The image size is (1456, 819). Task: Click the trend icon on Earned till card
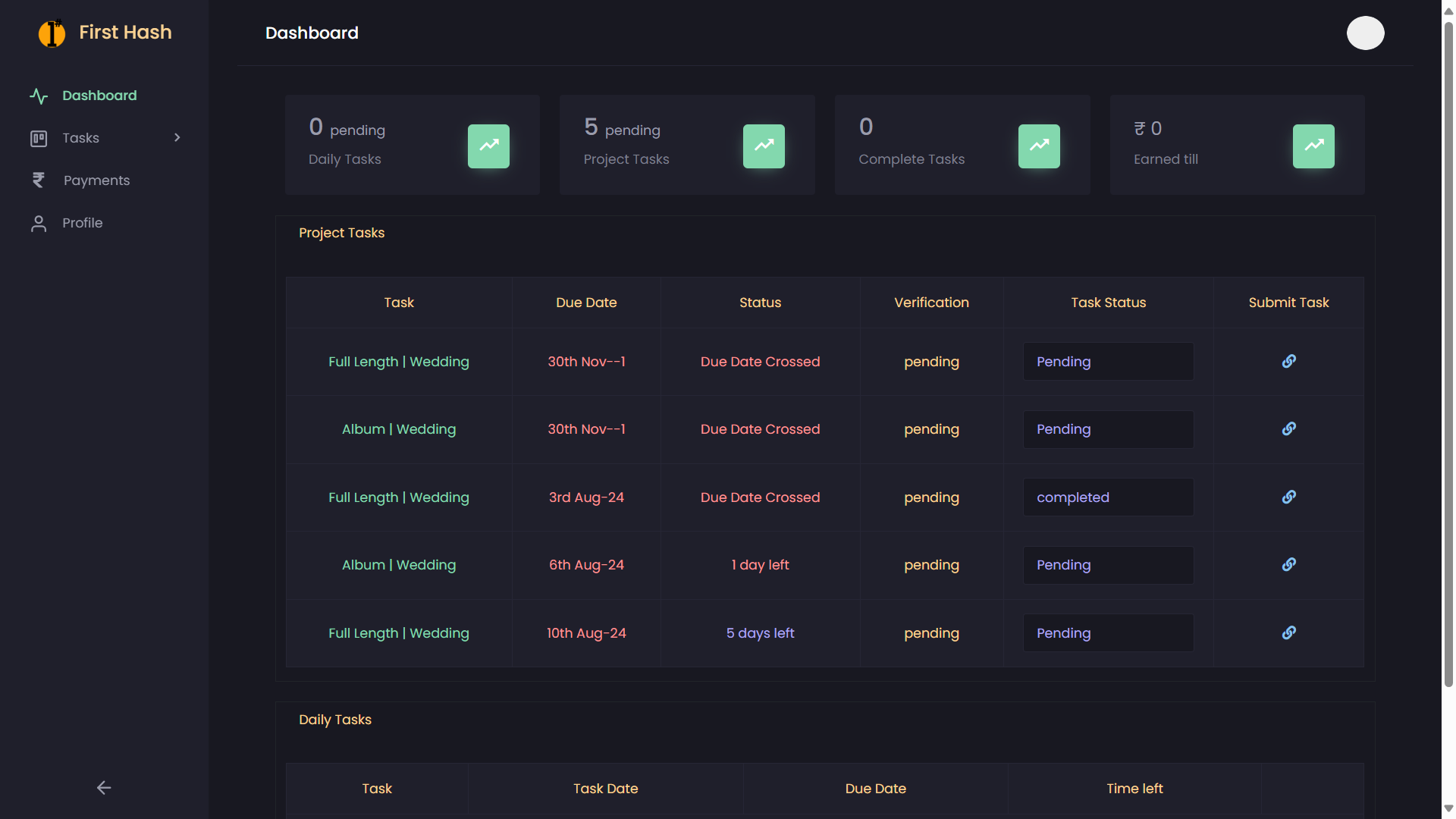[1313, 146]
